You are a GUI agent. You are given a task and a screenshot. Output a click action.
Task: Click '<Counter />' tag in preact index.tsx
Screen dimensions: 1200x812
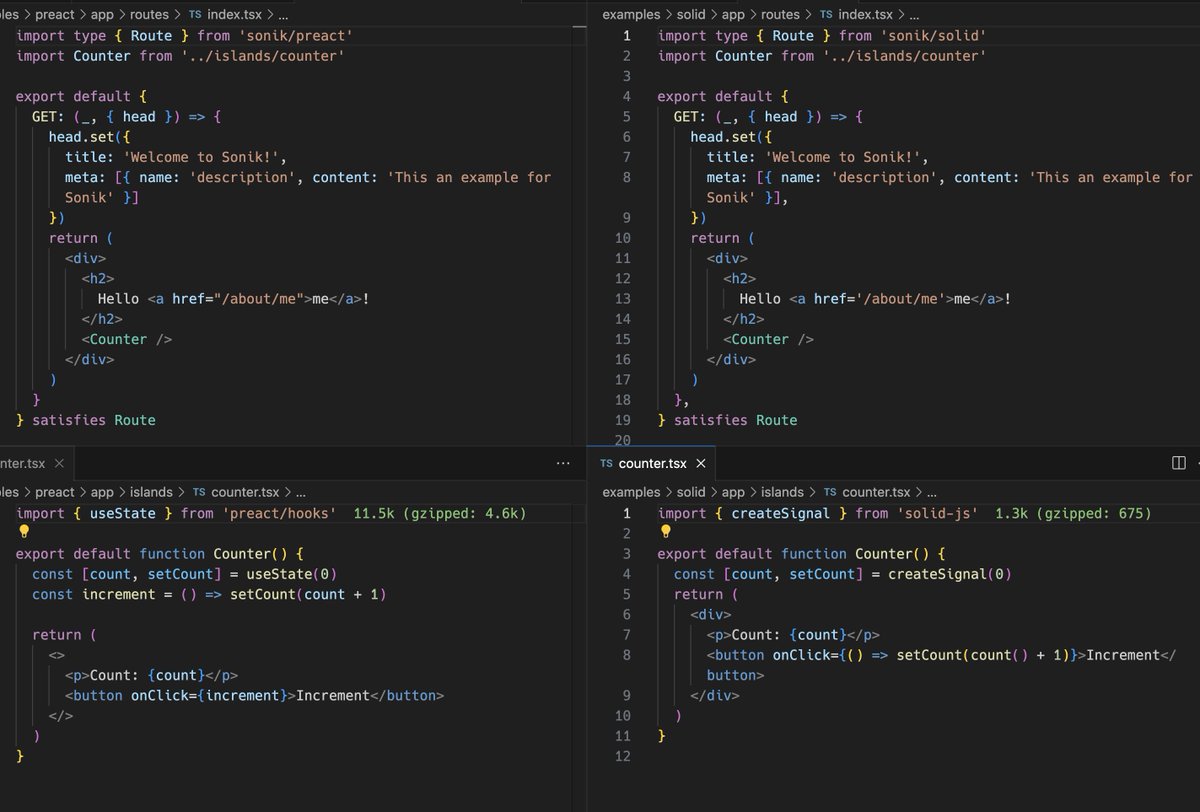click(x=127, y=339)
